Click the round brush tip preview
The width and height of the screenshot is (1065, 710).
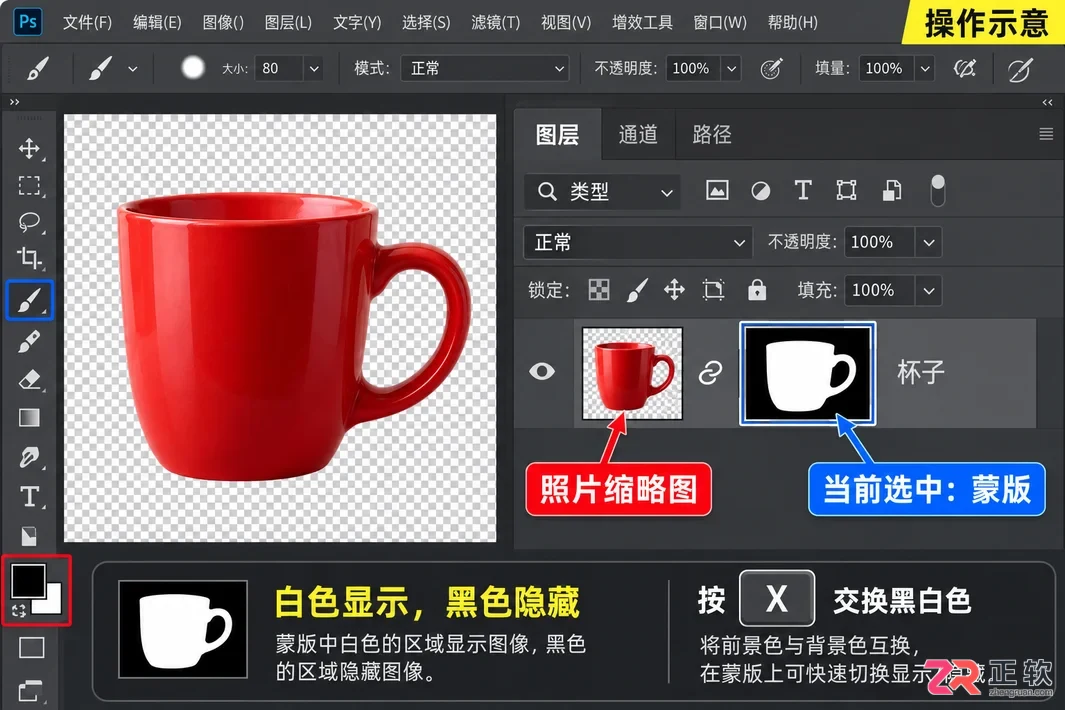[193, 68]
